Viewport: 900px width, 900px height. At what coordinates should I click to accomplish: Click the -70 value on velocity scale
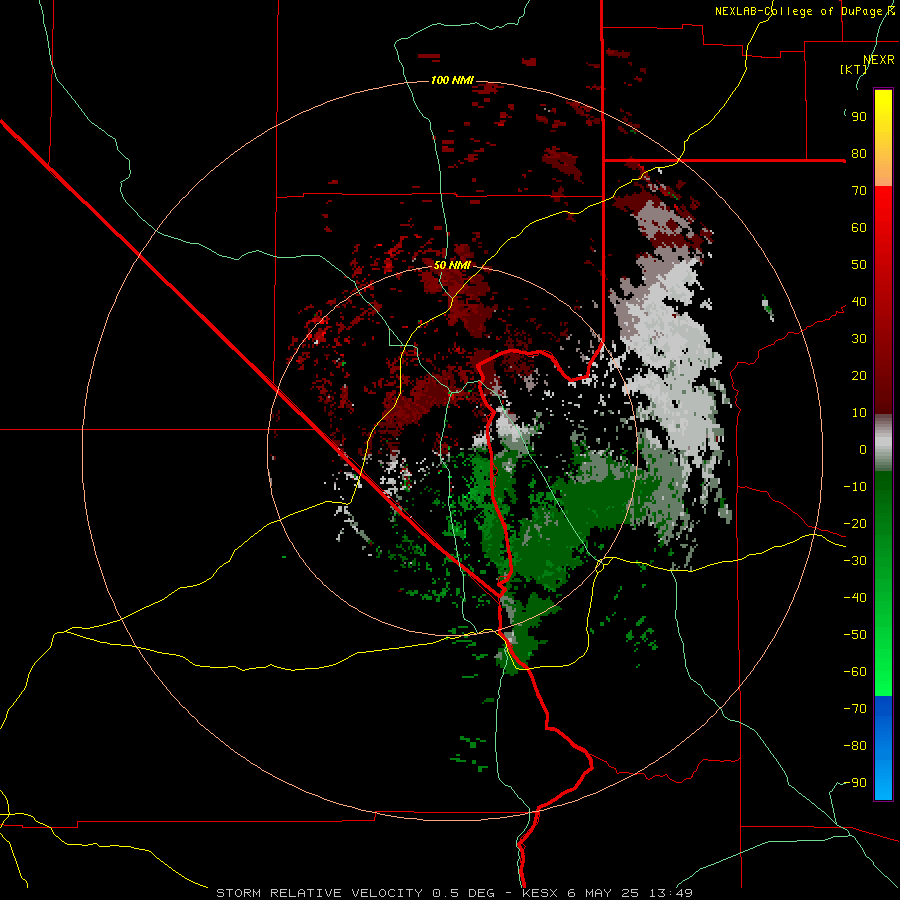click(x=855, y=709)
